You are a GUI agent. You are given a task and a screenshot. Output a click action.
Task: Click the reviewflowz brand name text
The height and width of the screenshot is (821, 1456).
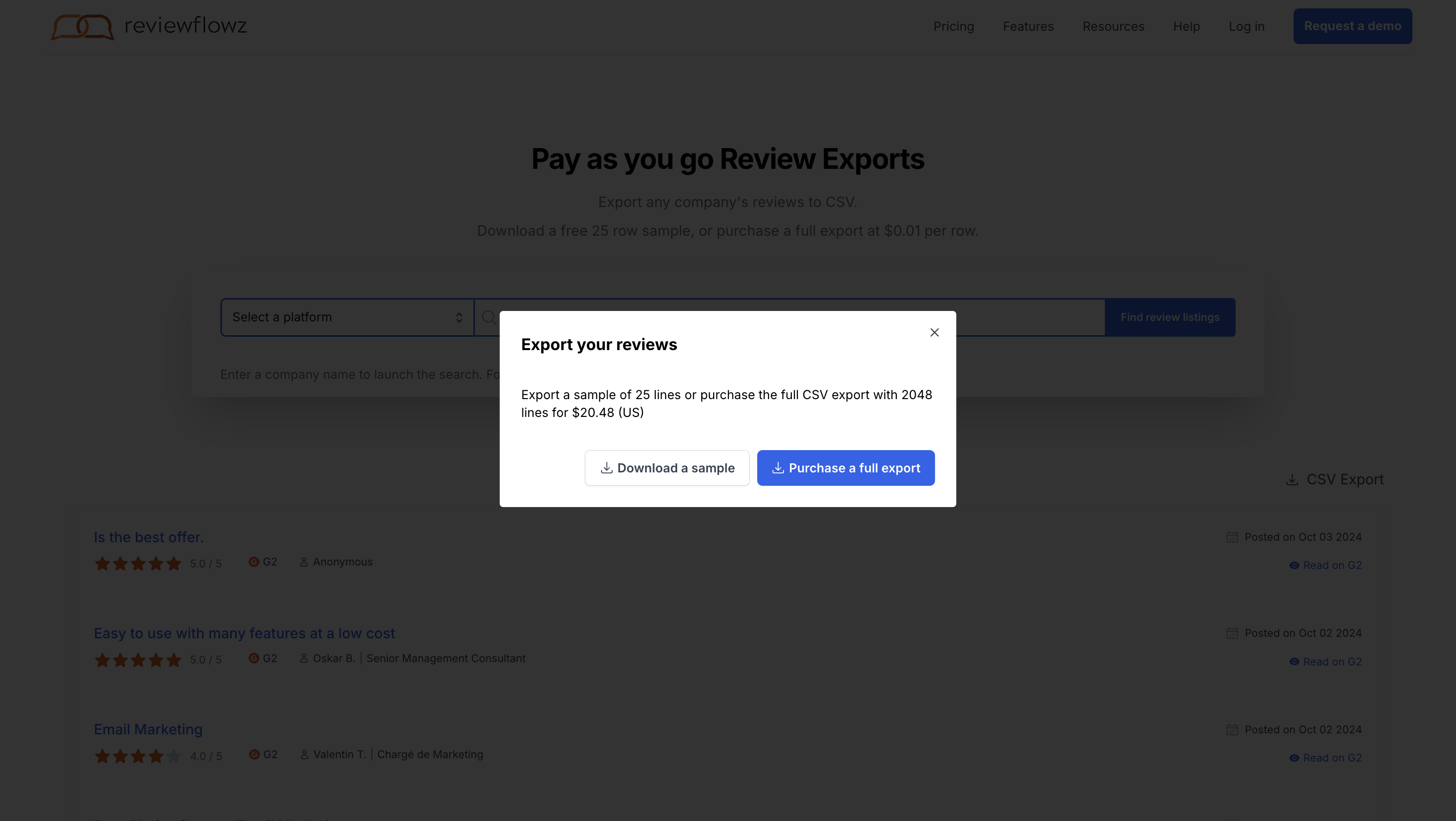coord(185,25)
